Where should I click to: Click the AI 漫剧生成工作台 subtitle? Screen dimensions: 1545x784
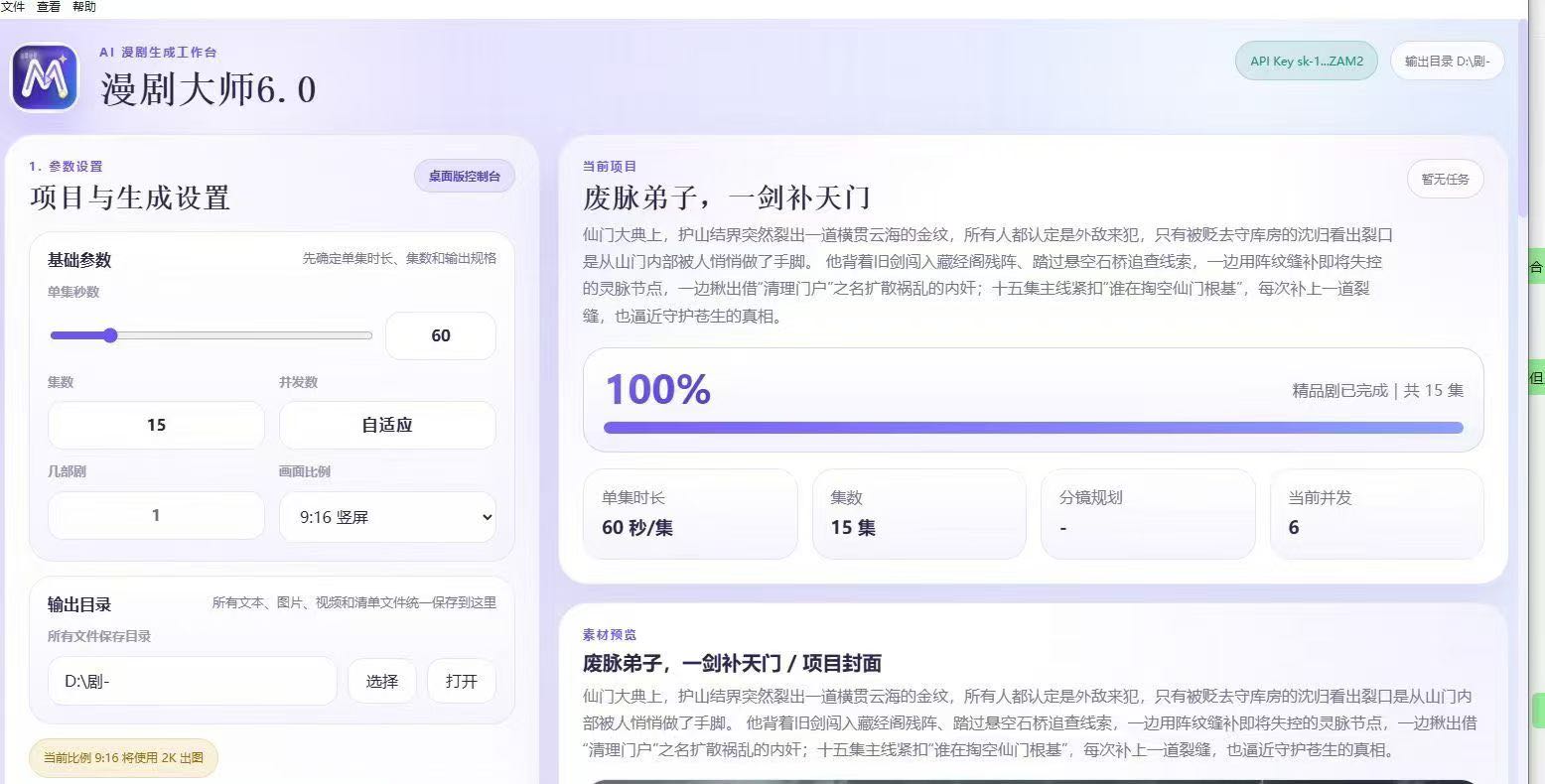158,52
